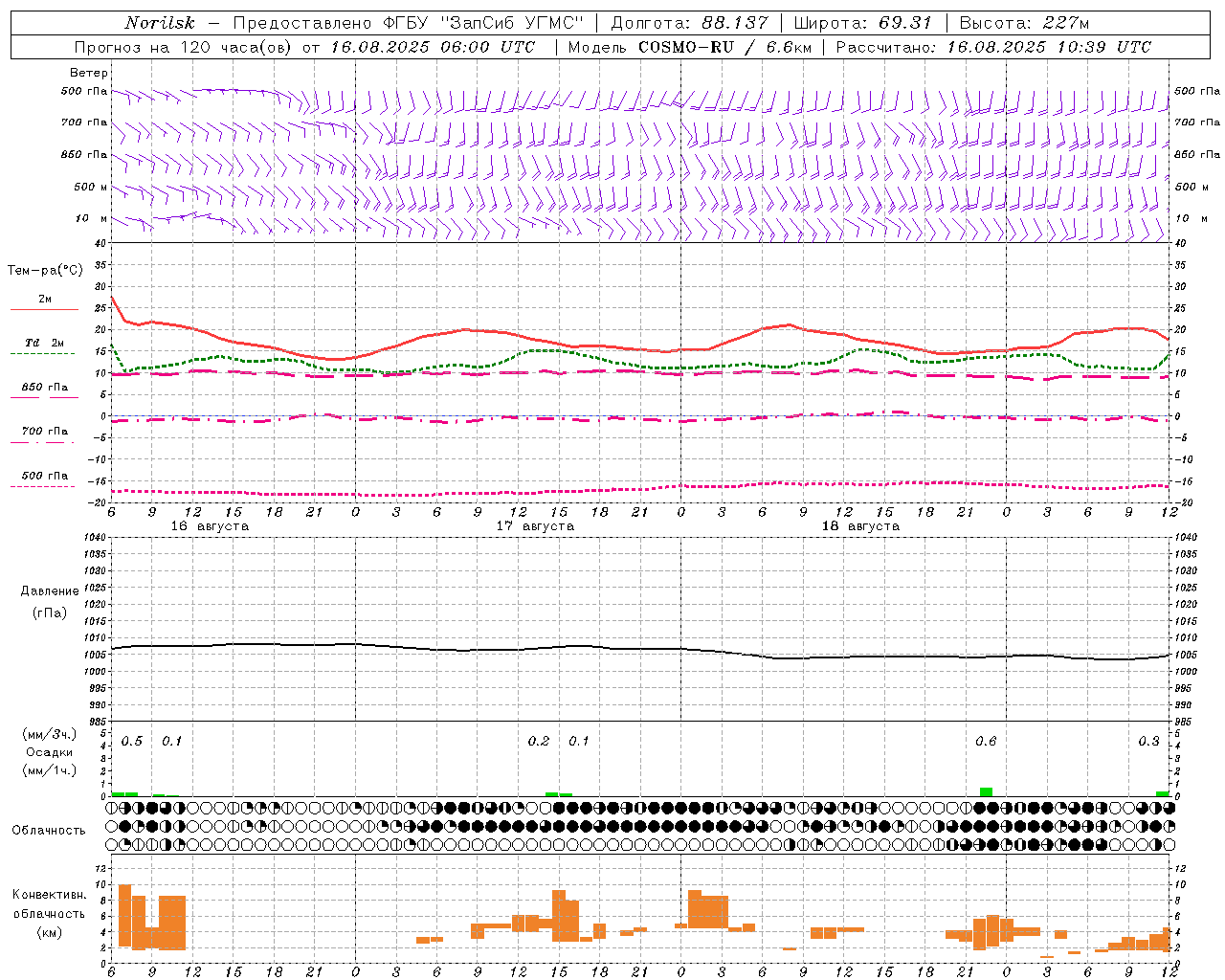Click the '(мм/1ч.)' precipitation unit label
The image size is (1225, 980).
[x=49, y=770]
